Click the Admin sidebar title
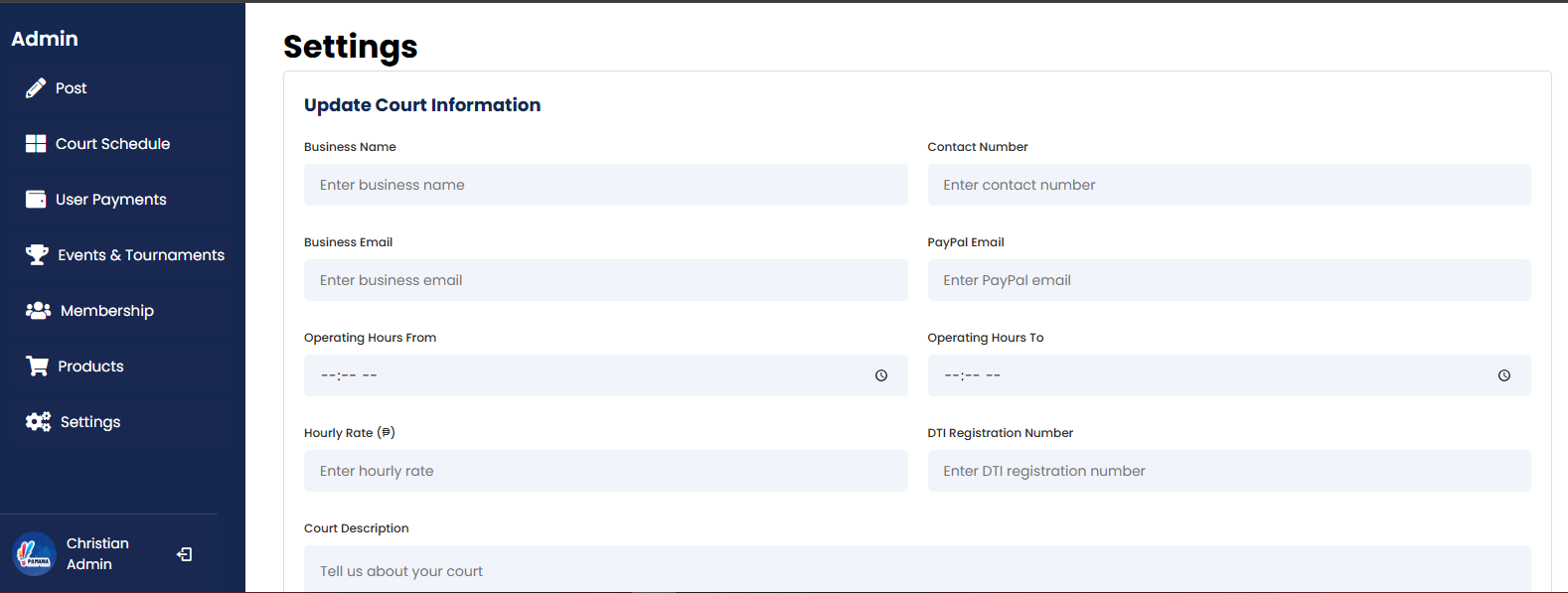This screenshot has height=593, width=1568. pyautogui.click(x=45, y=39)
